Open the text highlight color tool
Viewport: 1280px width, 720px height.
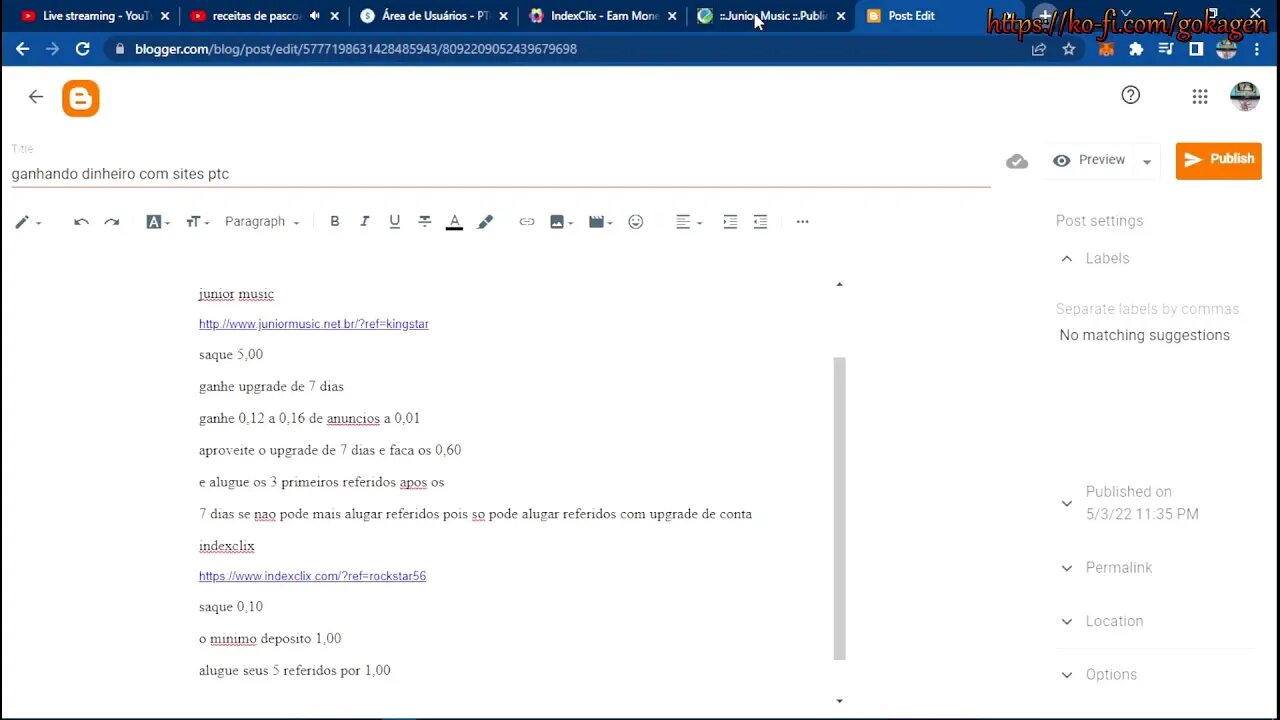click(485, 222)
